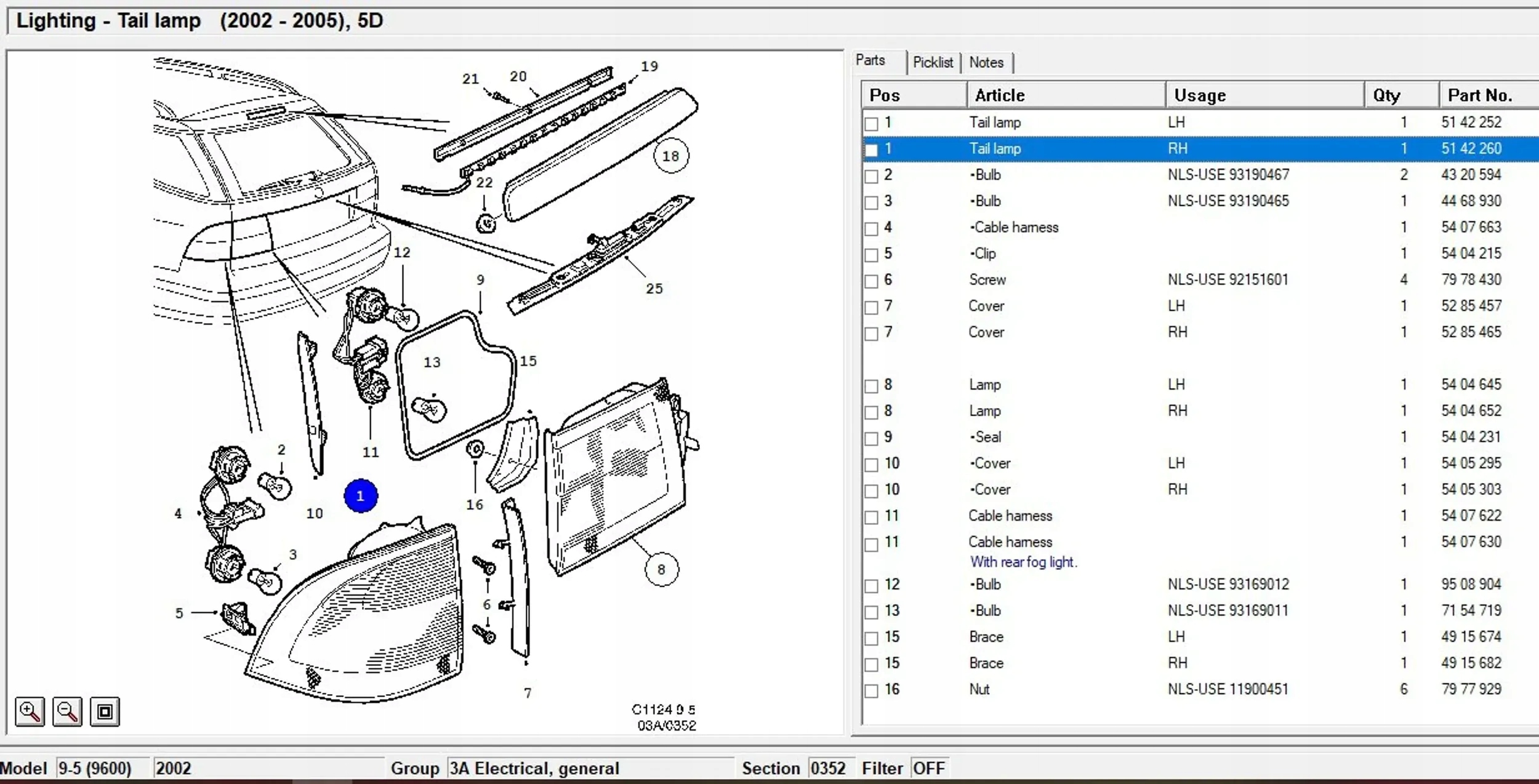Image resolution: width=1539 pixels, height=784 pixels.
Task: Click usage text NLS-USE 93190465
Action: [x=1228, y=201]
